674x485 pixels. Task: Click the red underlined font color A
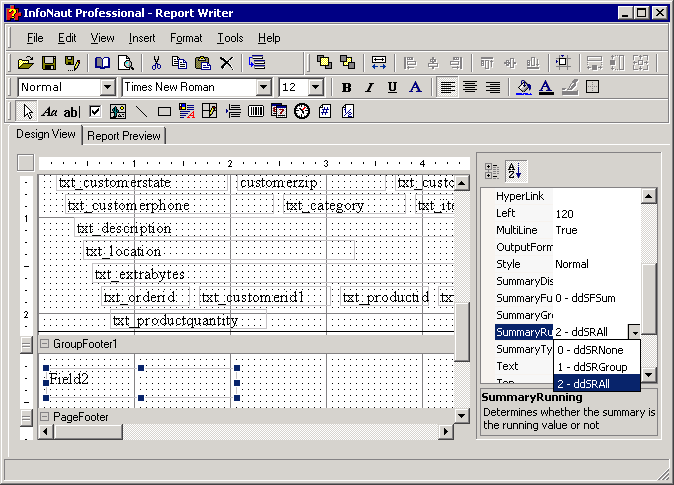click(546, 87)
